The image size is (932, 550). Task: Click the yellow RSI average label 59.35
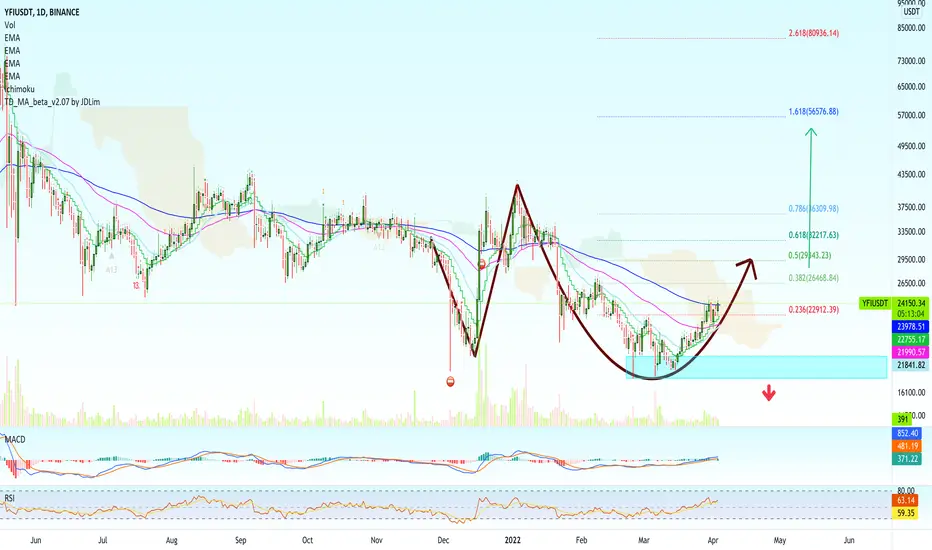click(905, 513)
